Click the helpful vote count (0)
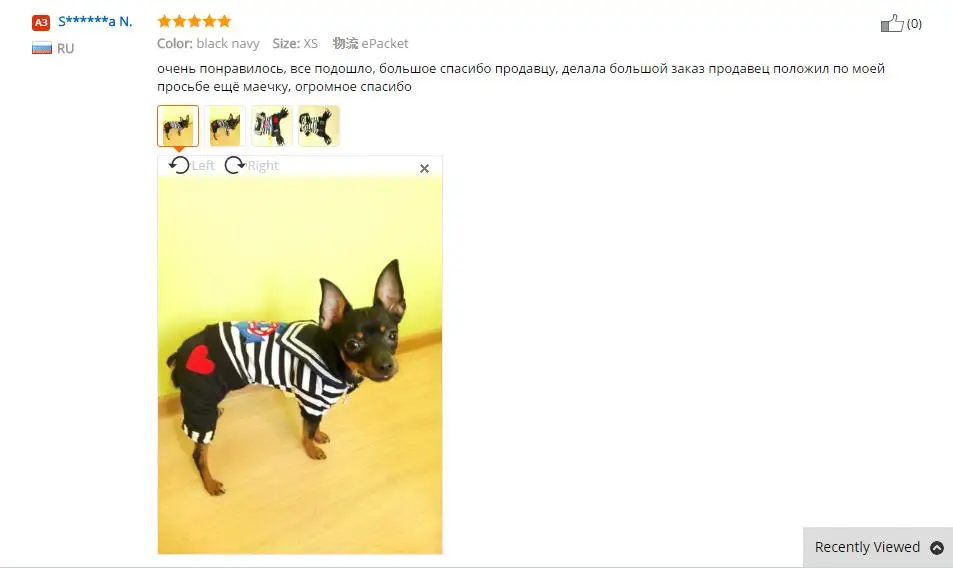Screen dimensions: 953x568 (914, 24)
